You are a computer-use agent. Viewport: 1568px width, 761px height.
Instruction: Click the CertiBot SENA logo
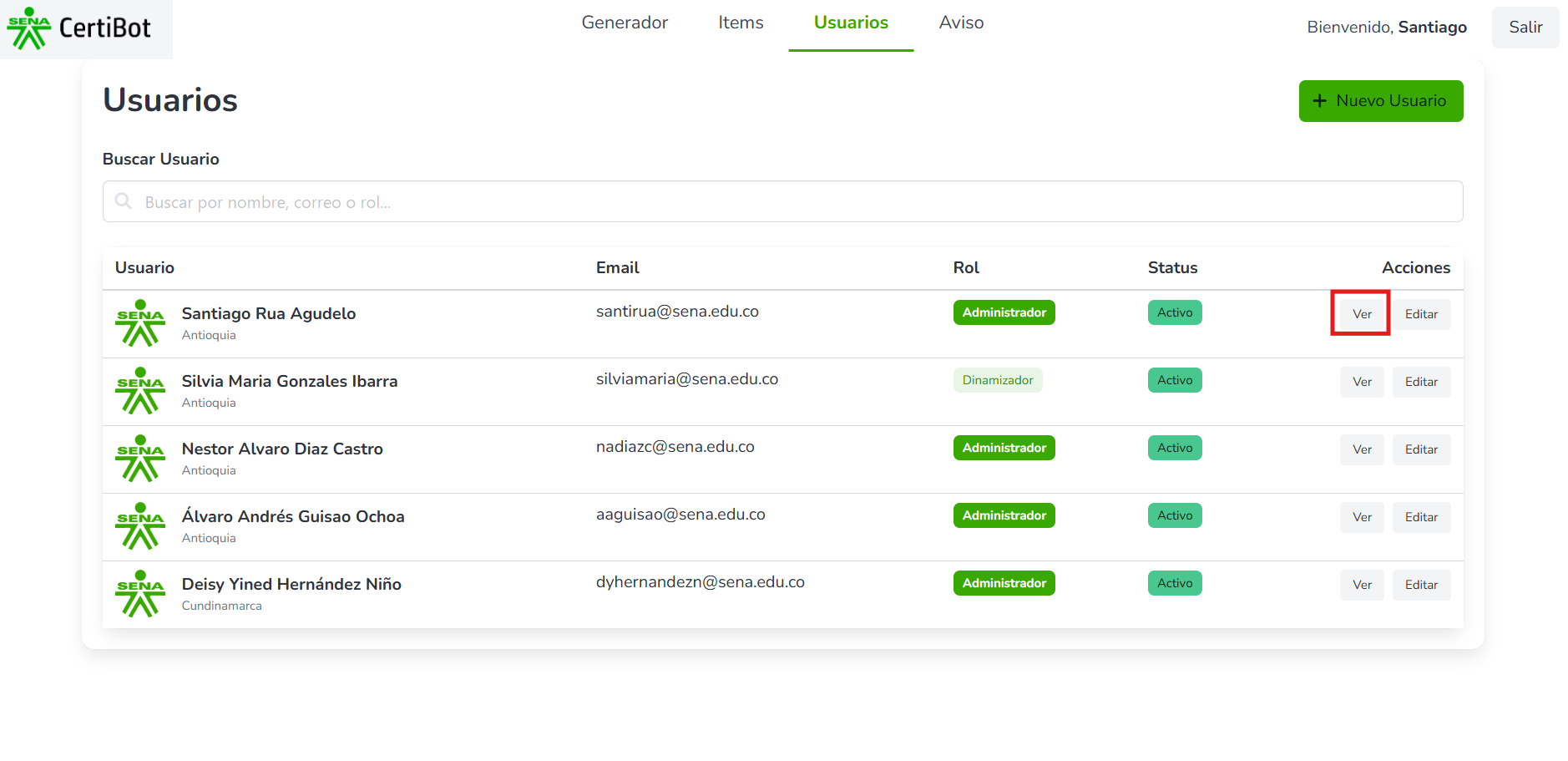[x=80, y=28]
